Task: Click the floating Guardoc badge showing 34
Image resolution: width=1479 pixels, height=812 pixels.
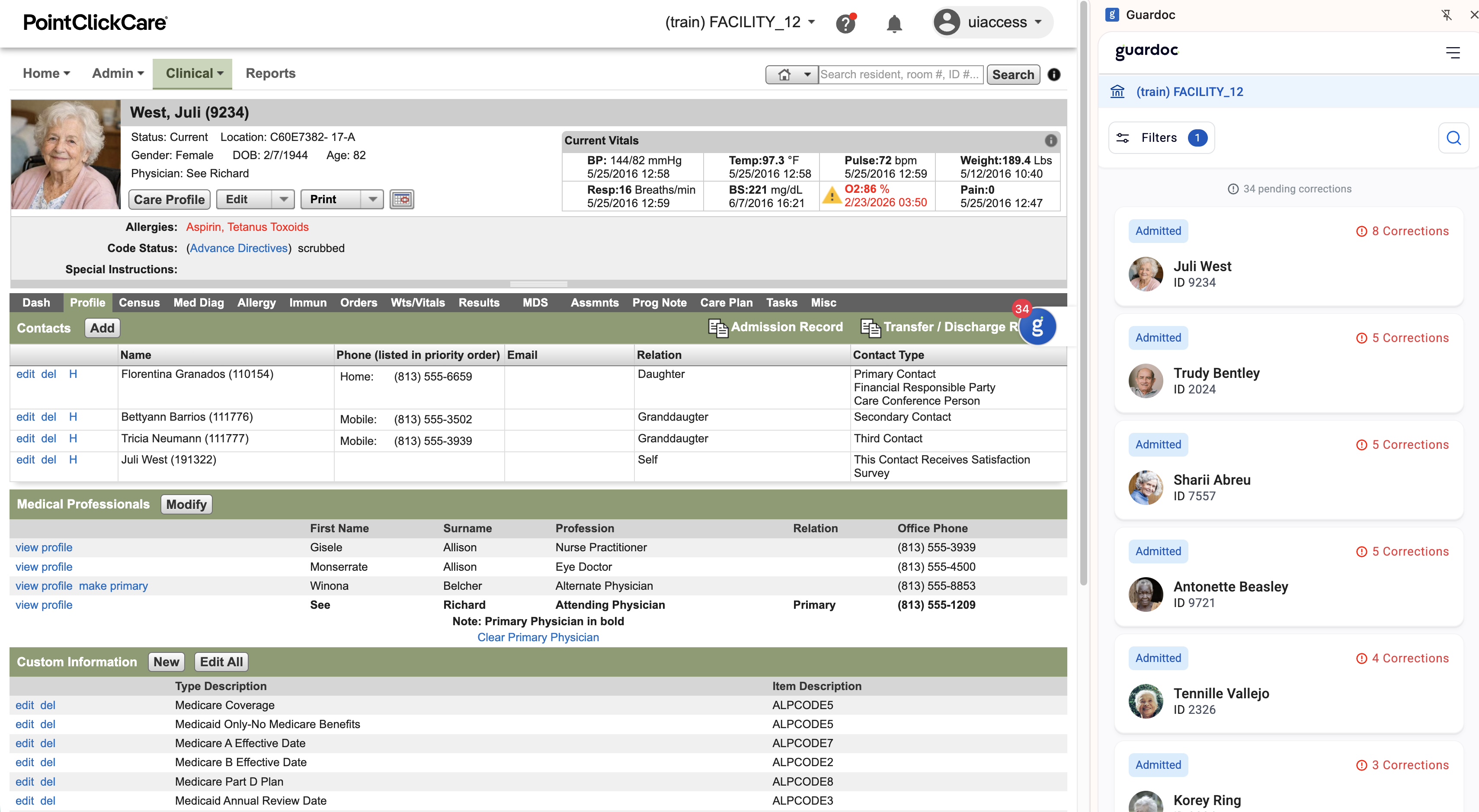Action: 1038,326
